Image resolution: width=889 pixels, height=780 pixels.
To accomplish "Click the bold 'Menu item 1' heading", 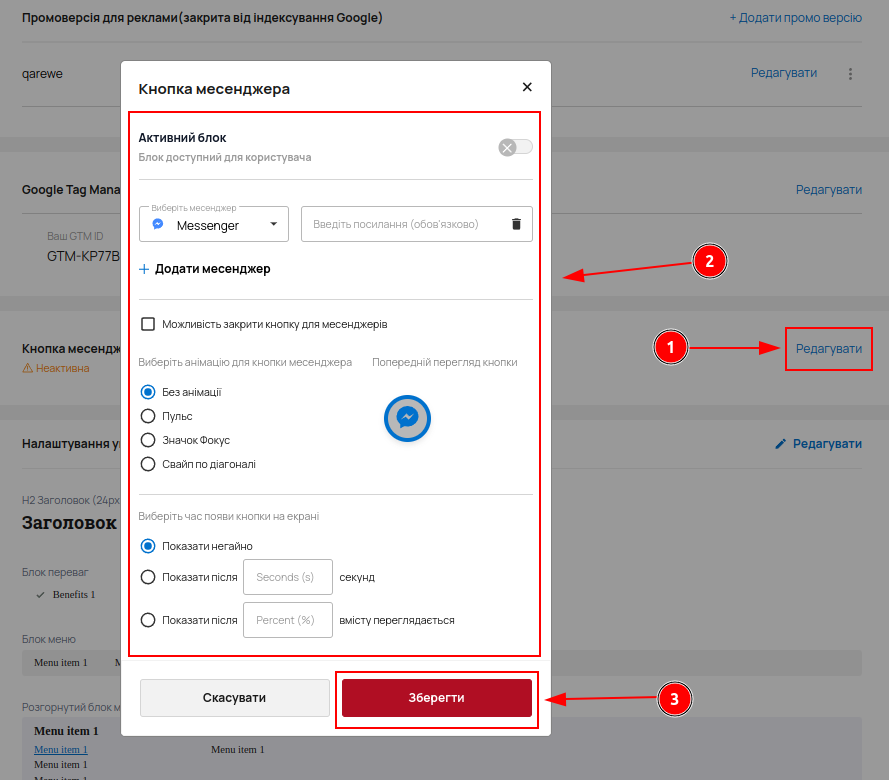I will (66, 731).
